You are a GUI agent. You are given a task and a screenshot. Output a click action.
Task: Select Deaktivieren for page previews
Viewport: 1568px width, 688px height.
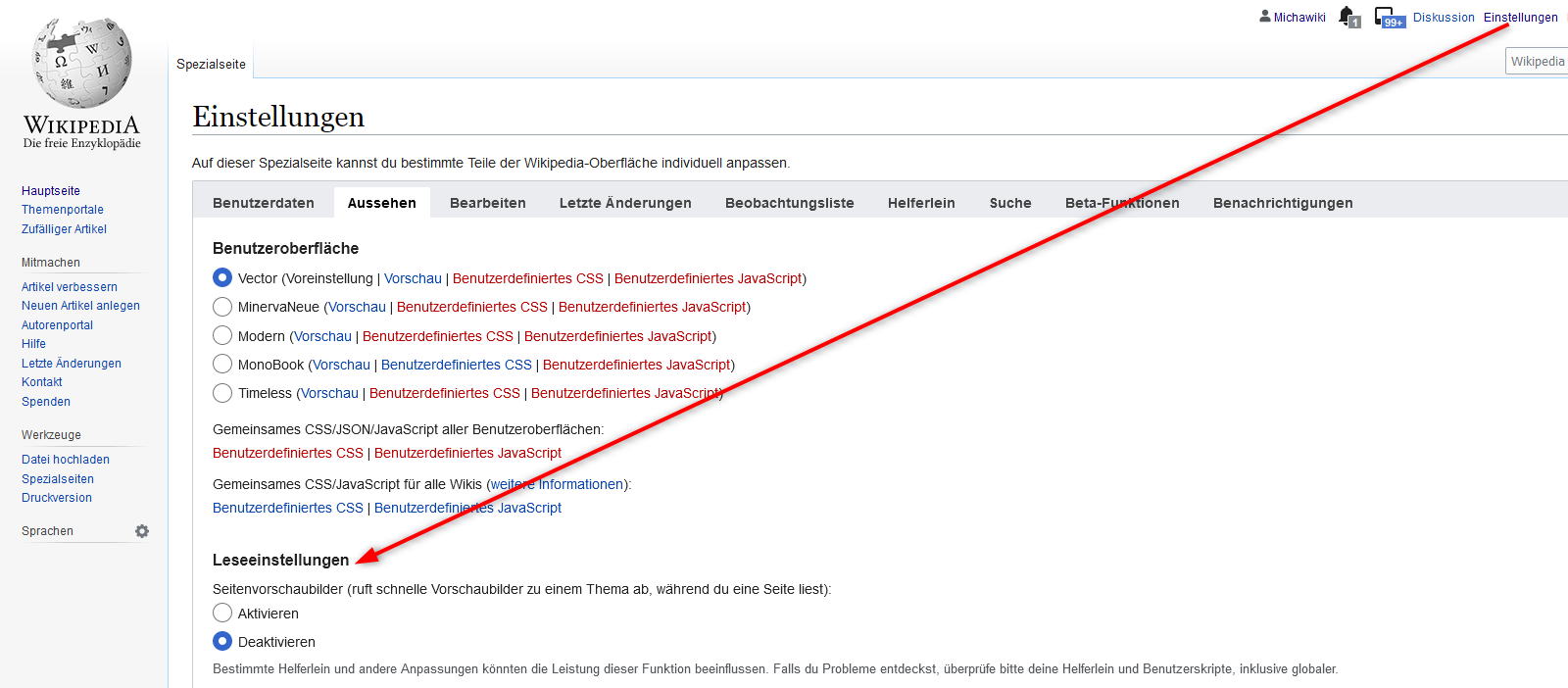[x=222, y=642]
